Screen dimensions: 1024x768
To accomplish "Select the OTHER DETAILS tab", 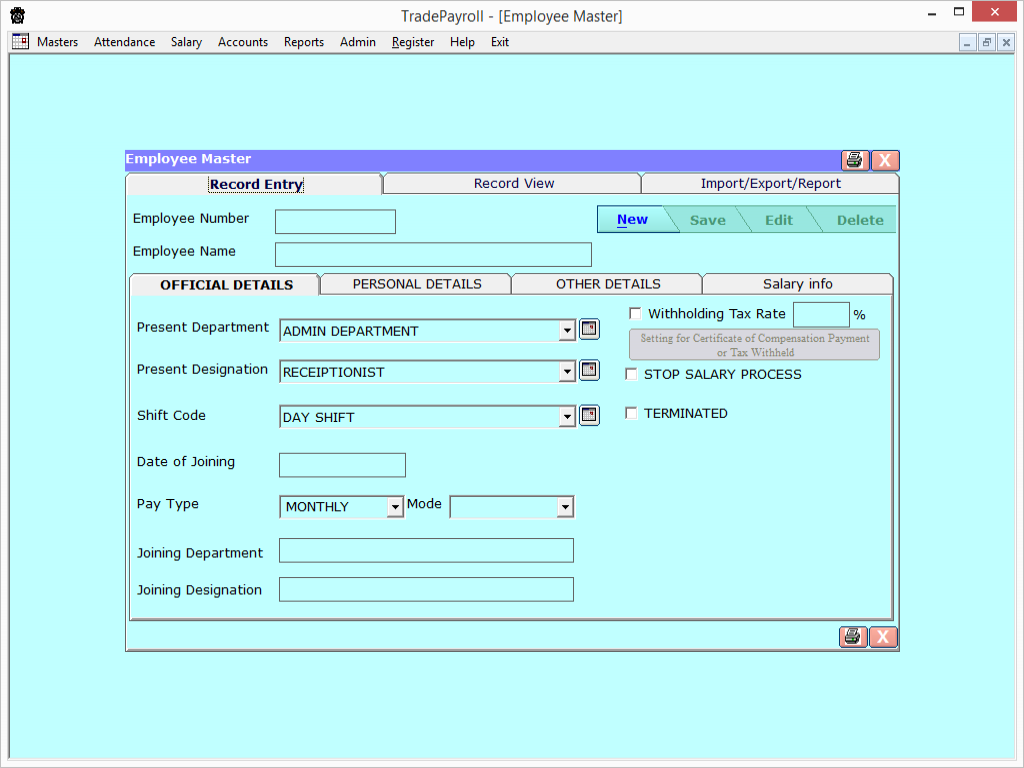I will click(608, 284).
